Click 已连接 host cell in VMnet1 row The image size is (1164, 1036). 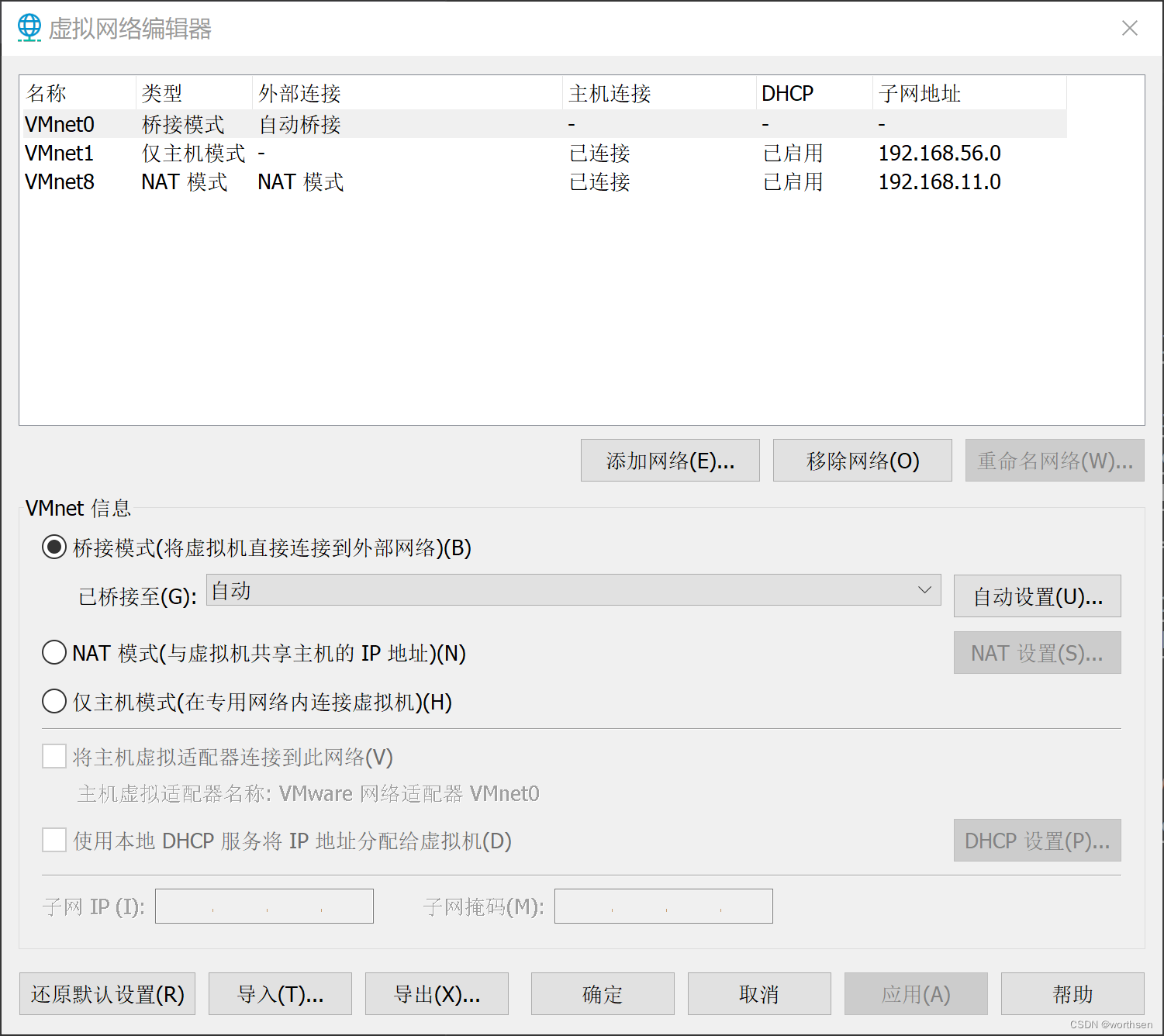point(599,153)
